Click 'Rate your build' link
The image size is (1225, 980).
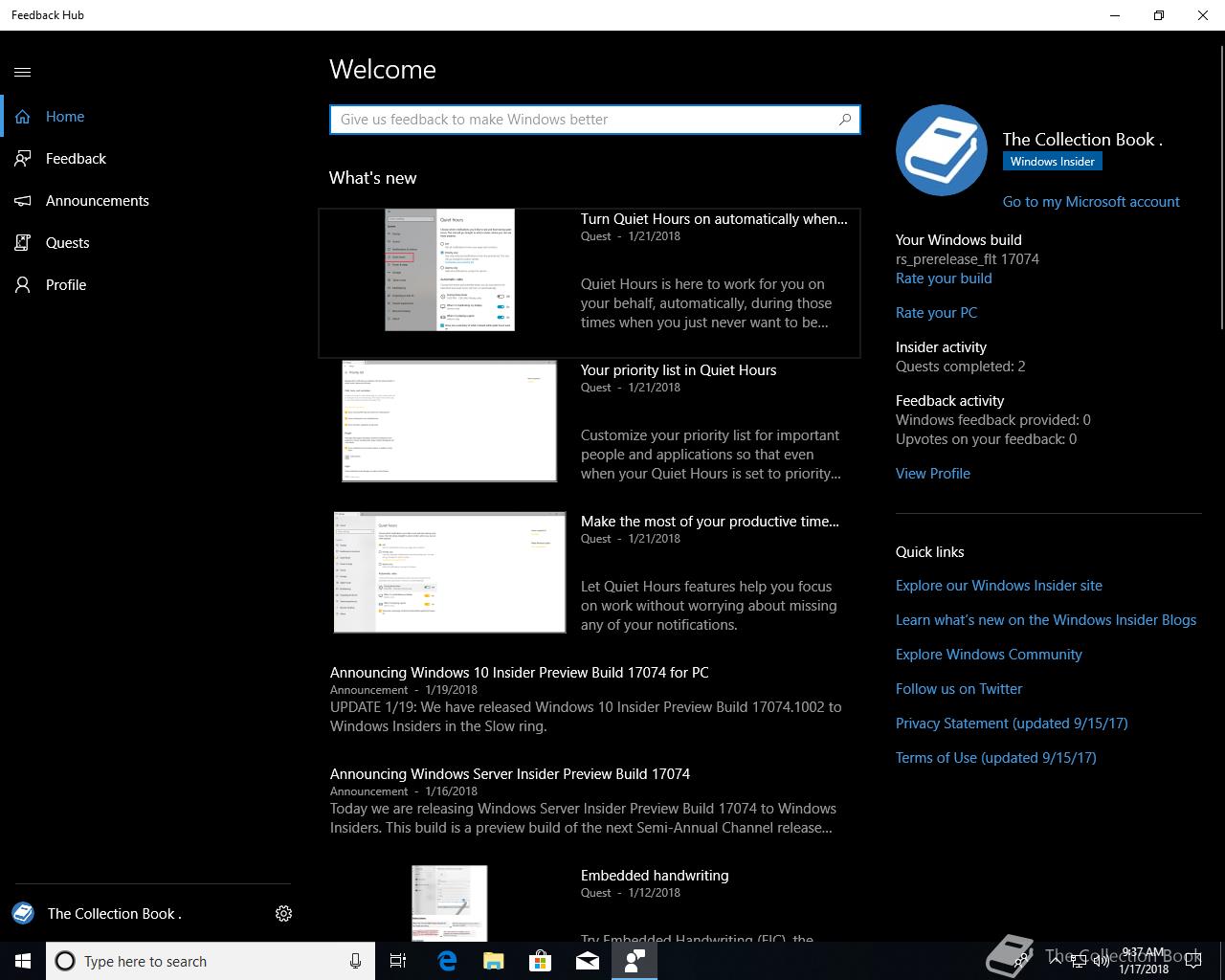tap(944, 278)
